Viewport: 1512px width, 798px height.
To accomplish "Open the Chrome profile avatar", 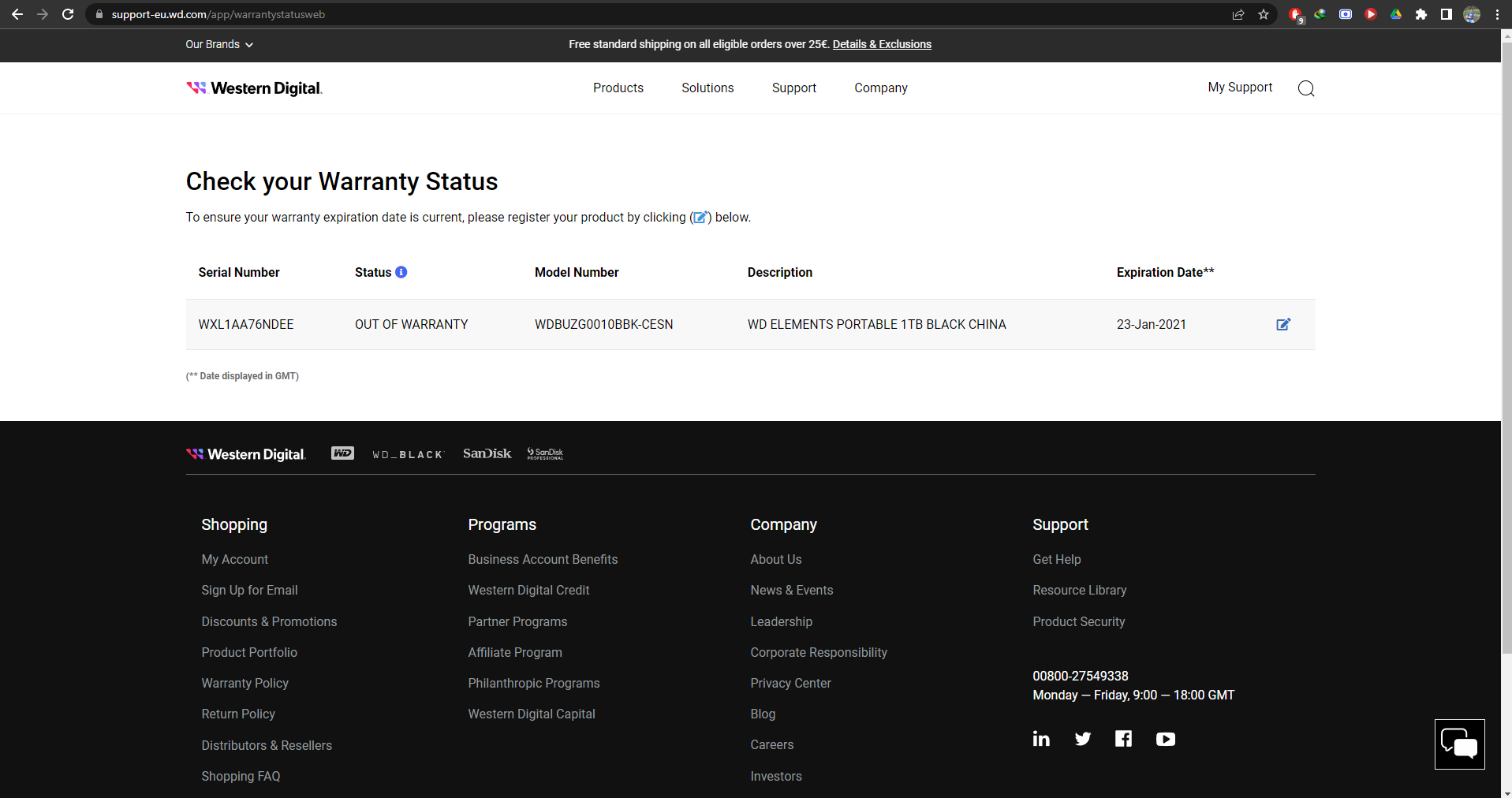I will click(1472, 14).
